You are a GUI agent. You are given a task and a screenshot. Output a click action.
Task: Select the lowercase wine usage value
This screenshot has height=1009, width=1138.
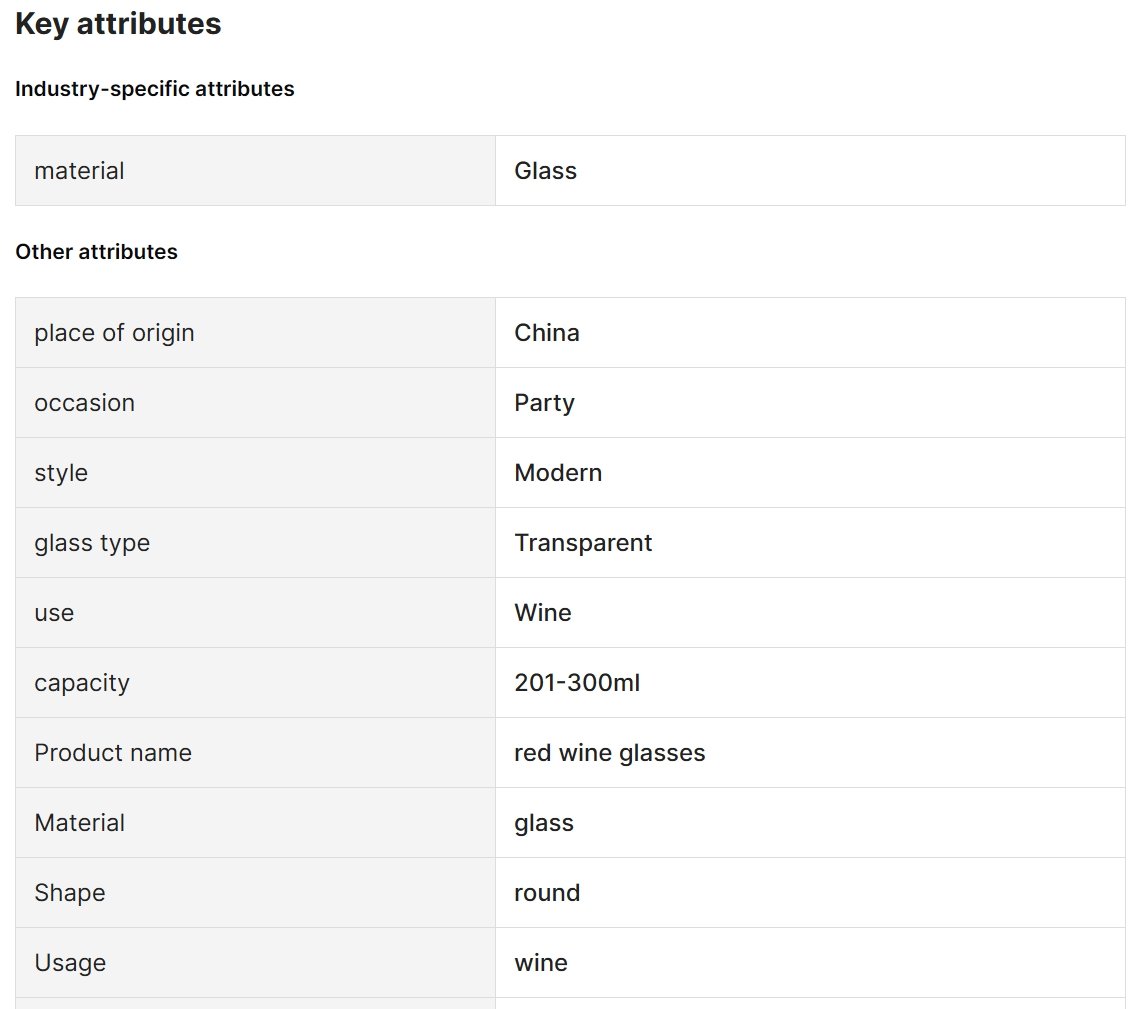pyautogui.click(x=541, y=963)
